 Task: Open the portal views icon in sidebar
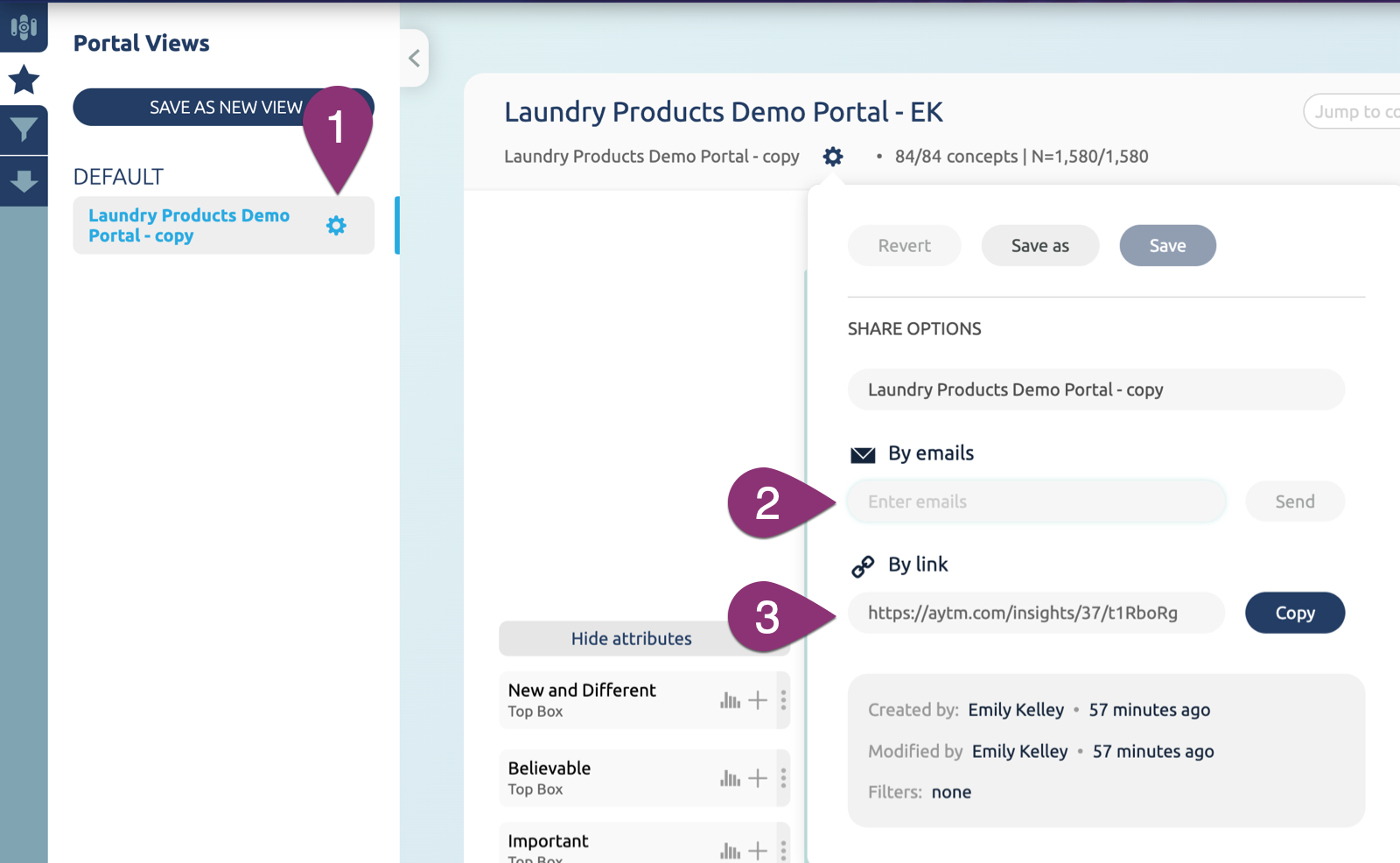pyautogui.click(x=24, y=26)
